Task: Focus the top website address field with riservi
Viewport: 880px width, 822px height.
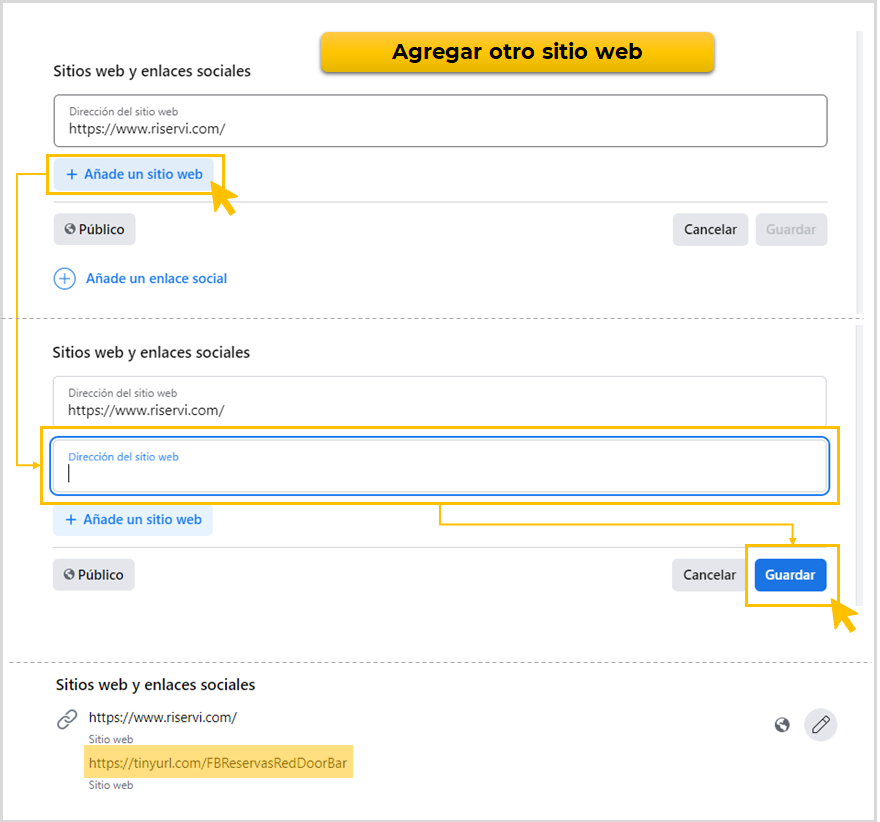Action: click(440, 121)
